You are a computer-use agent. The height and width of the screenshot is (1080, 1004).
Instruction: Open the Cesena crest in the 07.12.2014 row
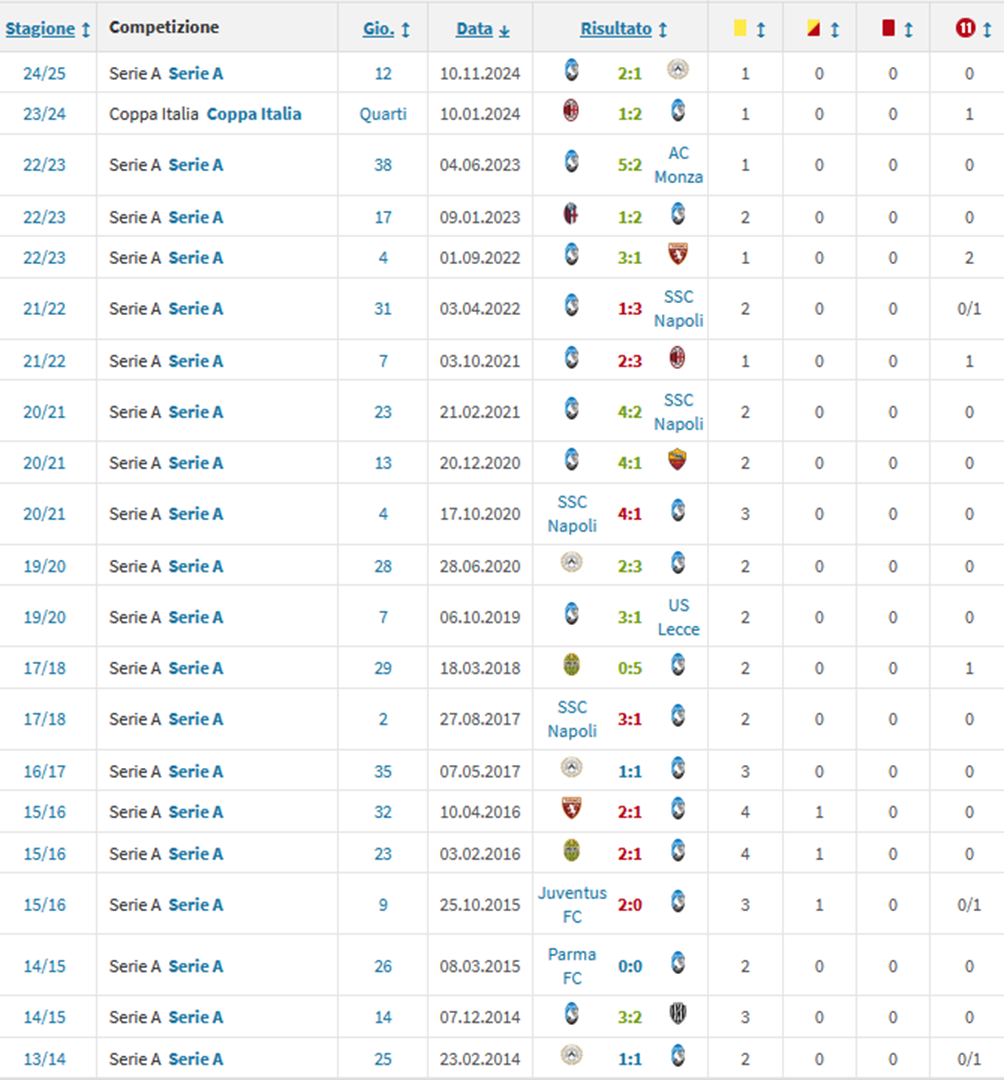coord(678,1014)
